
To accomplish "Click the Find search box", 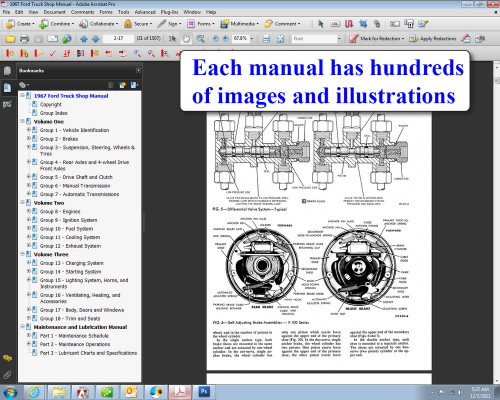I will click(314, 39).
